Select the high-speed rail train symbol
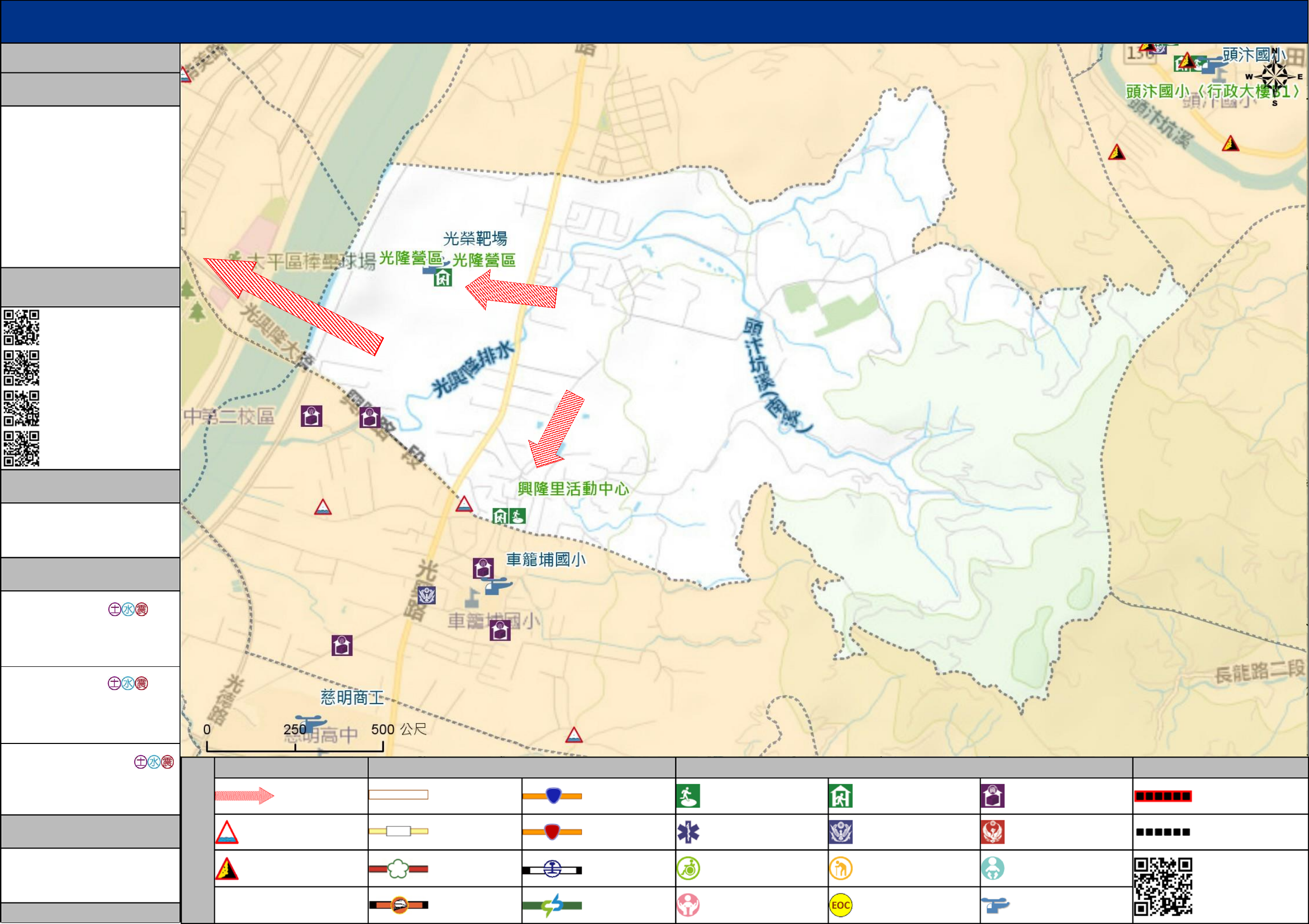Screen dimensions: 1309x924 (x=398, y=905)
